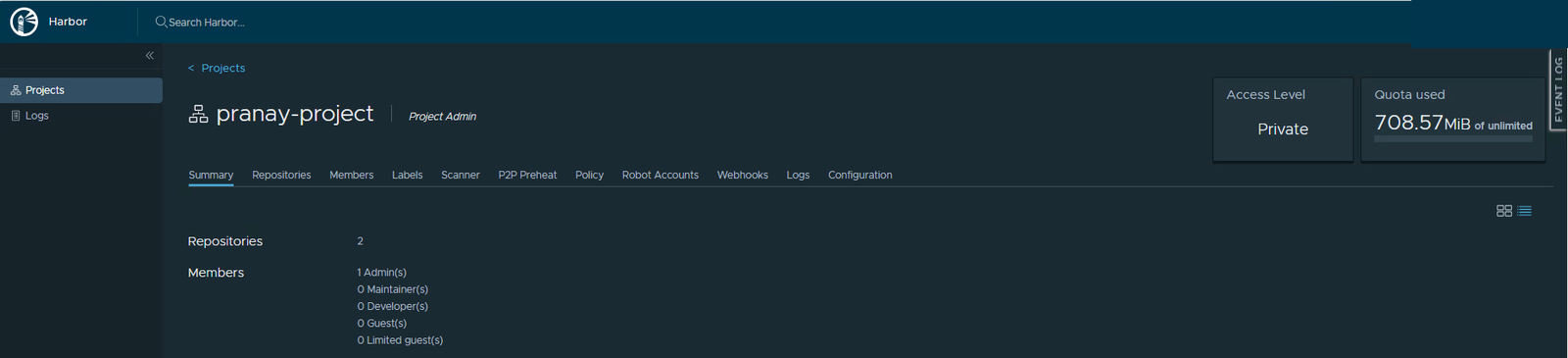The image size is (1568, 358).
Task: Select the Summary tab
Action: coord(211,176)
